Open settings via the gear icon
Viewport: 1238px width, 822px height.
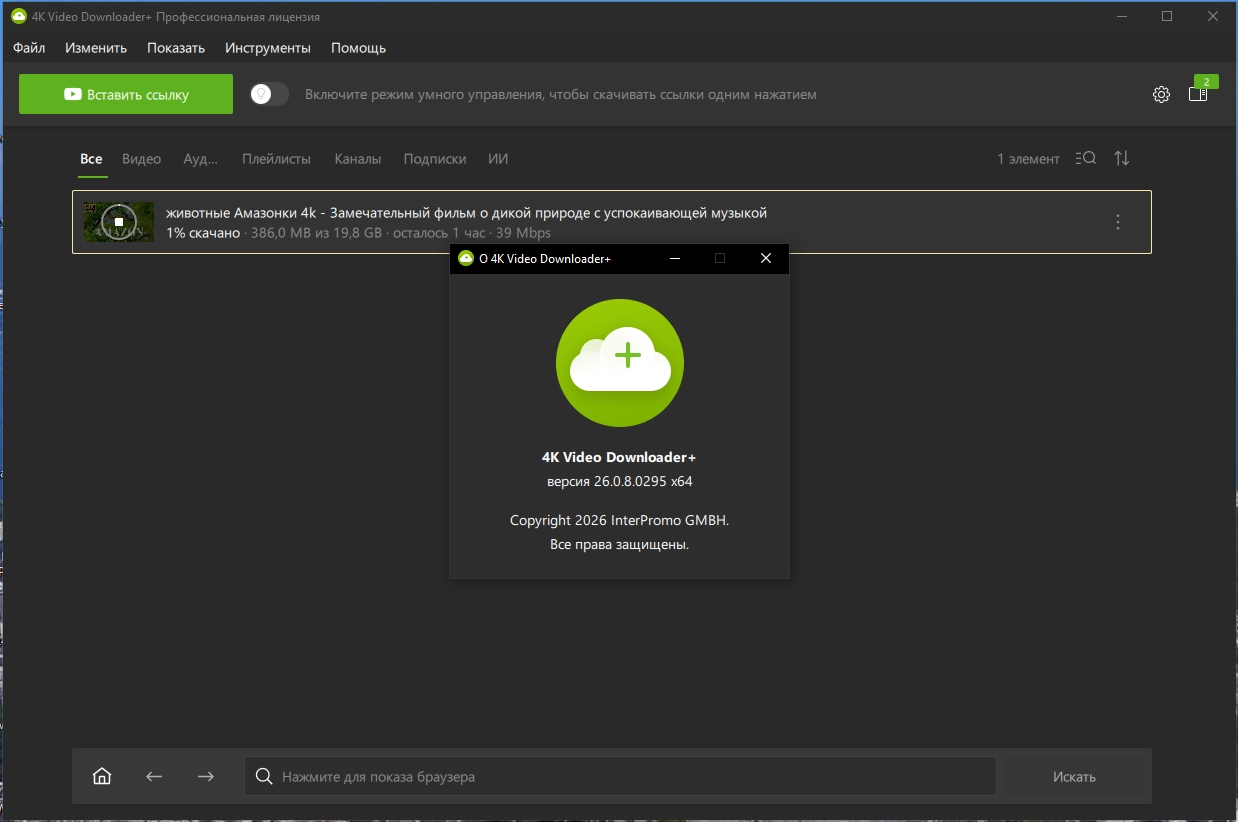(x=1161, y=94)
